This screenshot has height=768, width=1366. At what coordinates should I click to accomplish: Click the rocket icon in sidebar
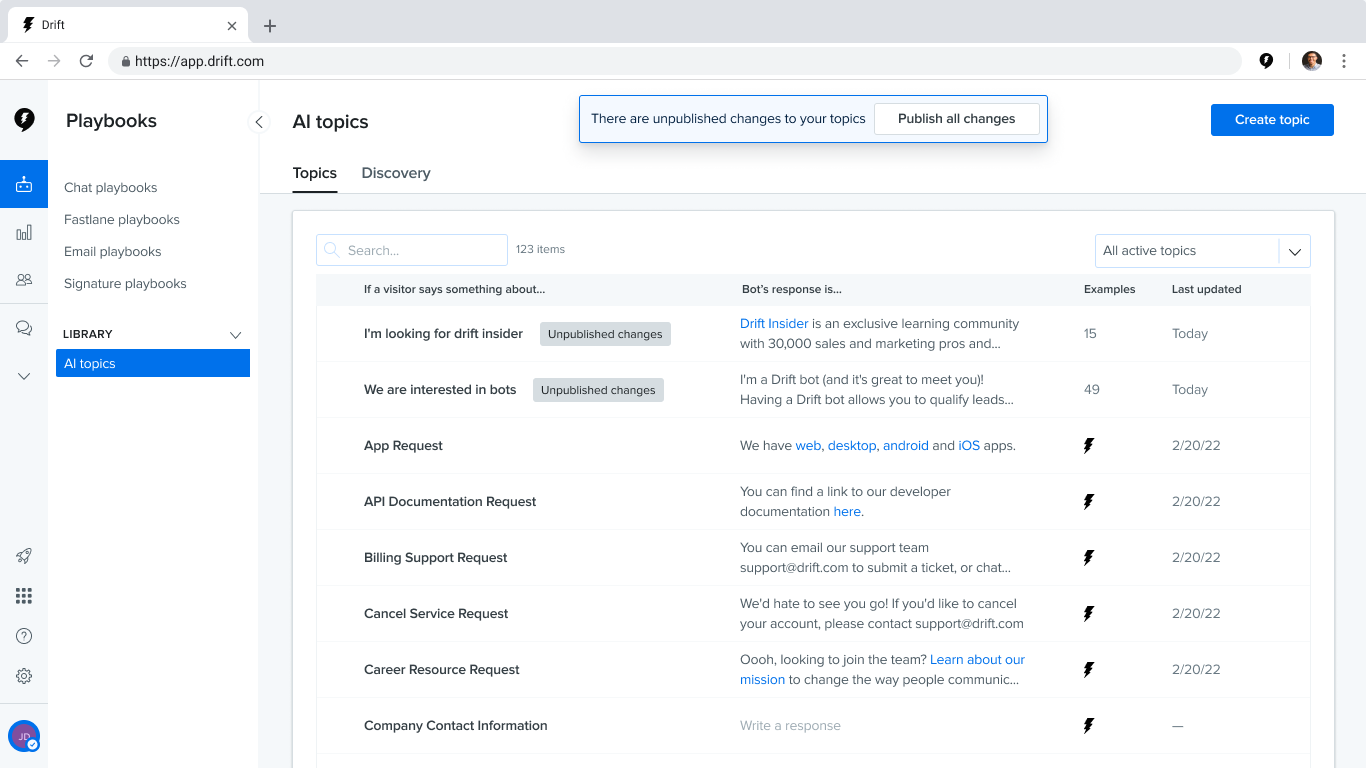pos(24,556)
